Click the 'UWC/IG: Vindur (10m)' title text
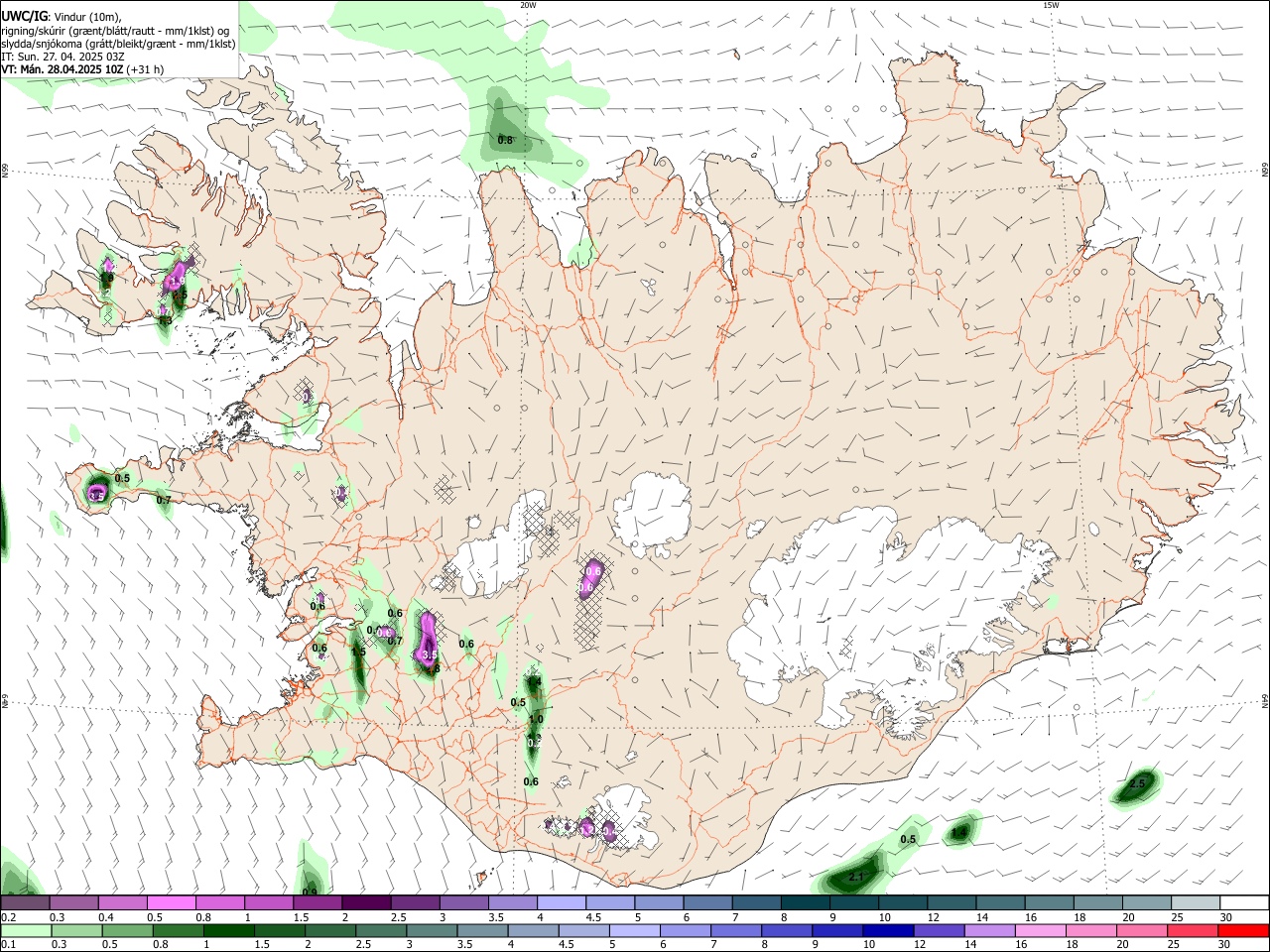Image resolution: width=1270 pixels, height=952 pixels. click(x=62, y=16)
